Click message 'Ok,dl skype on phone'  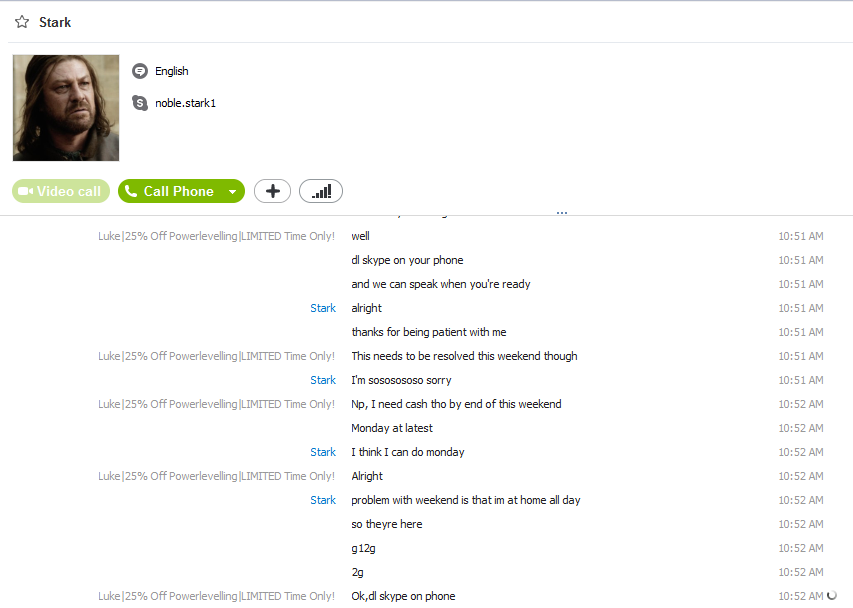(403, 596)
